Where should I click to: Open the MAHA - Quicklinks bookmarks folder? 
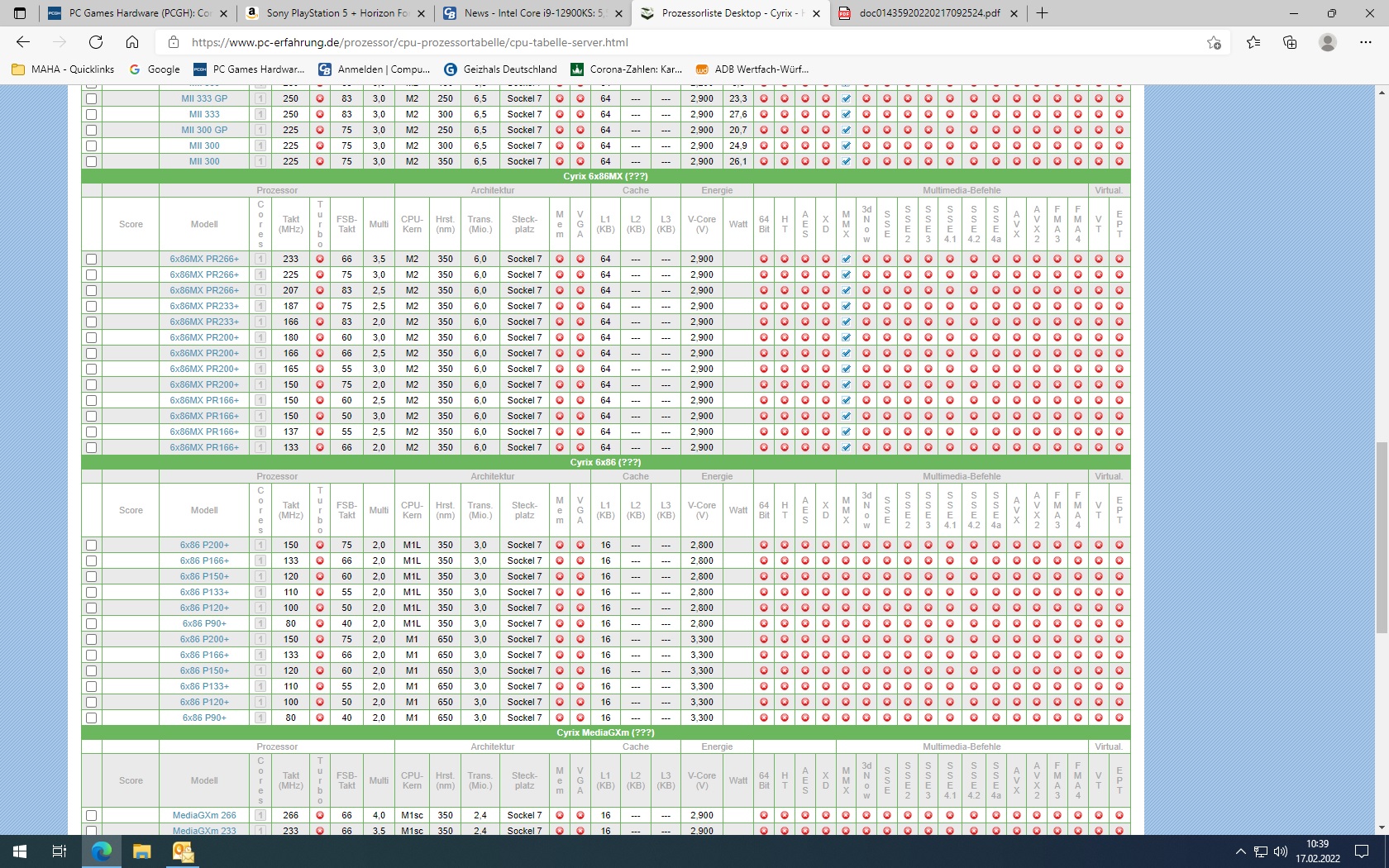point(63,69)
